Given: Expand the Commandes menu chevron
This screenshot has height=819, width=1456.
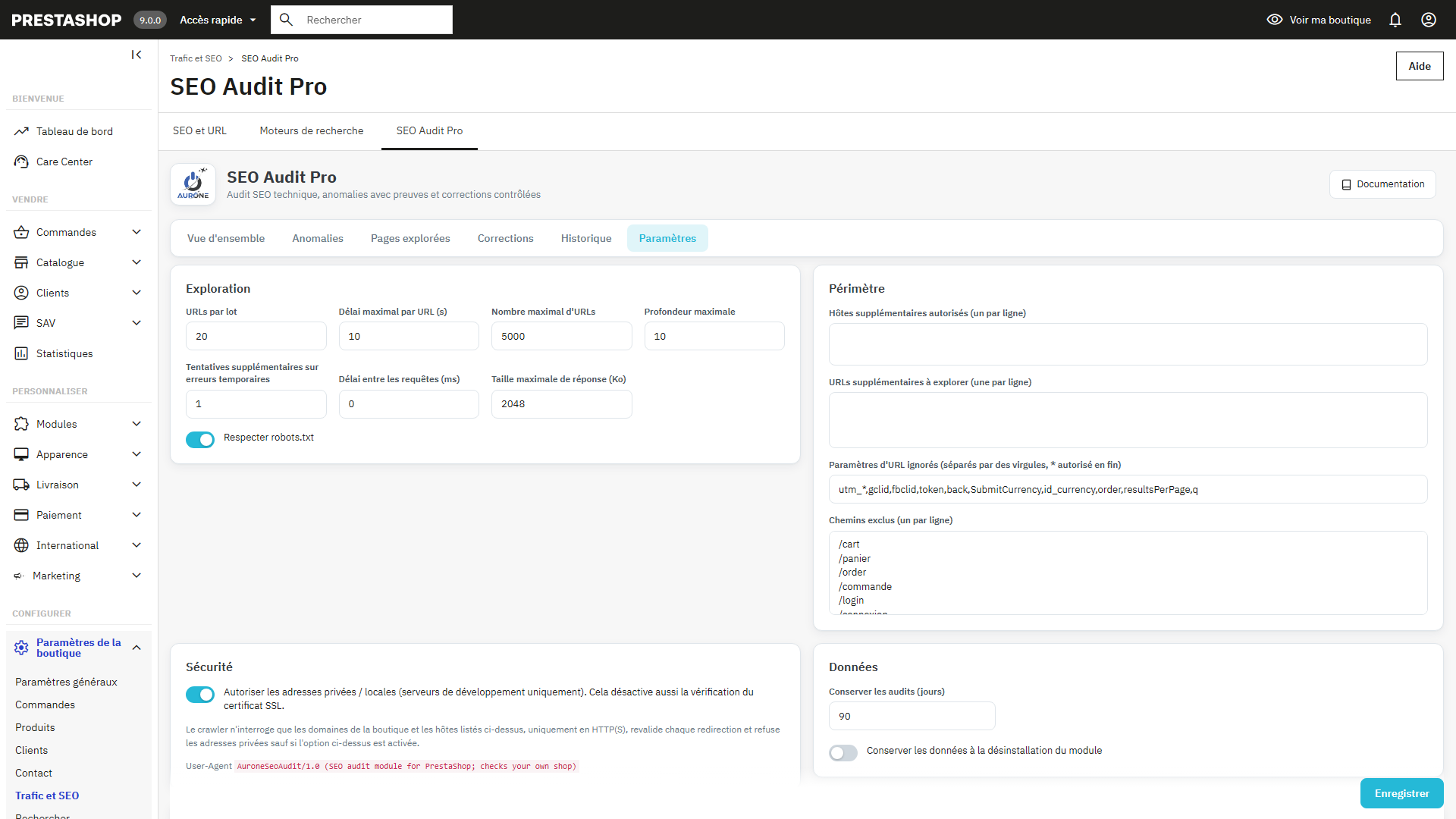Looking at the screenshot, I should coord(136,232).
